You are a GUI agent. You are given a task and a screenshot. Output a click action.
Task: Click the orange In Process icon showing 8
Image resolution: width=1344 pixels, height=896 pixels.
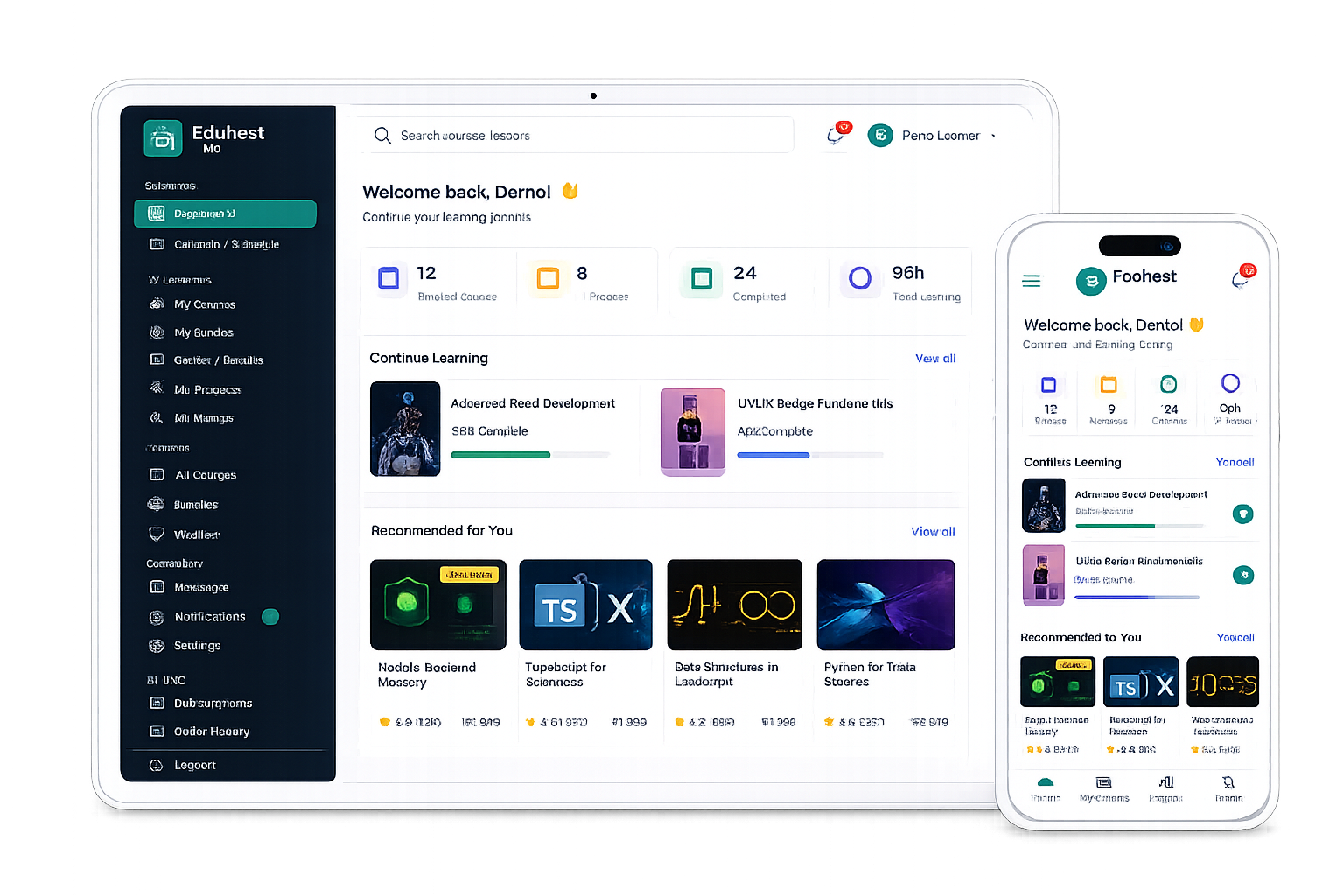pyautogui.click(x=549, y=279)
